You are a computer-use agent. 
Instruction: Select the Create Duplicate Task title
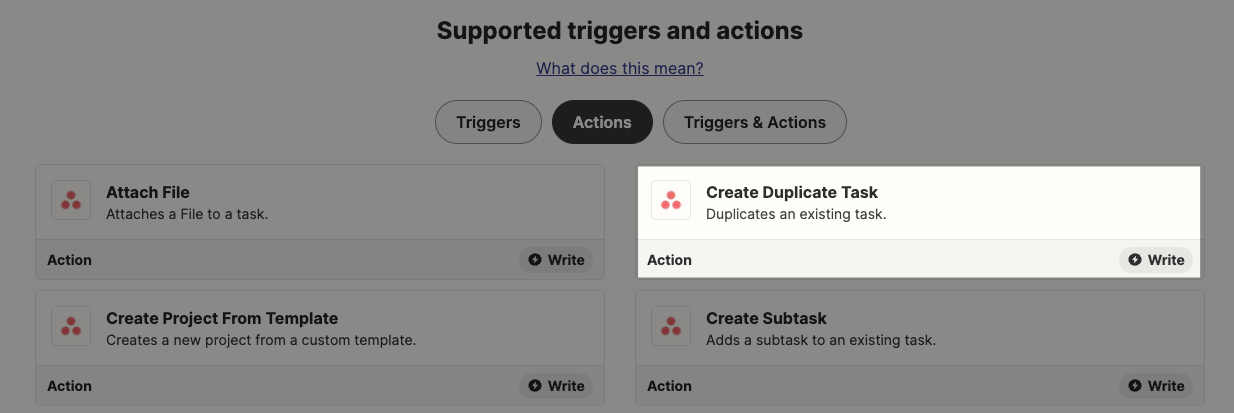pos(792,192)
